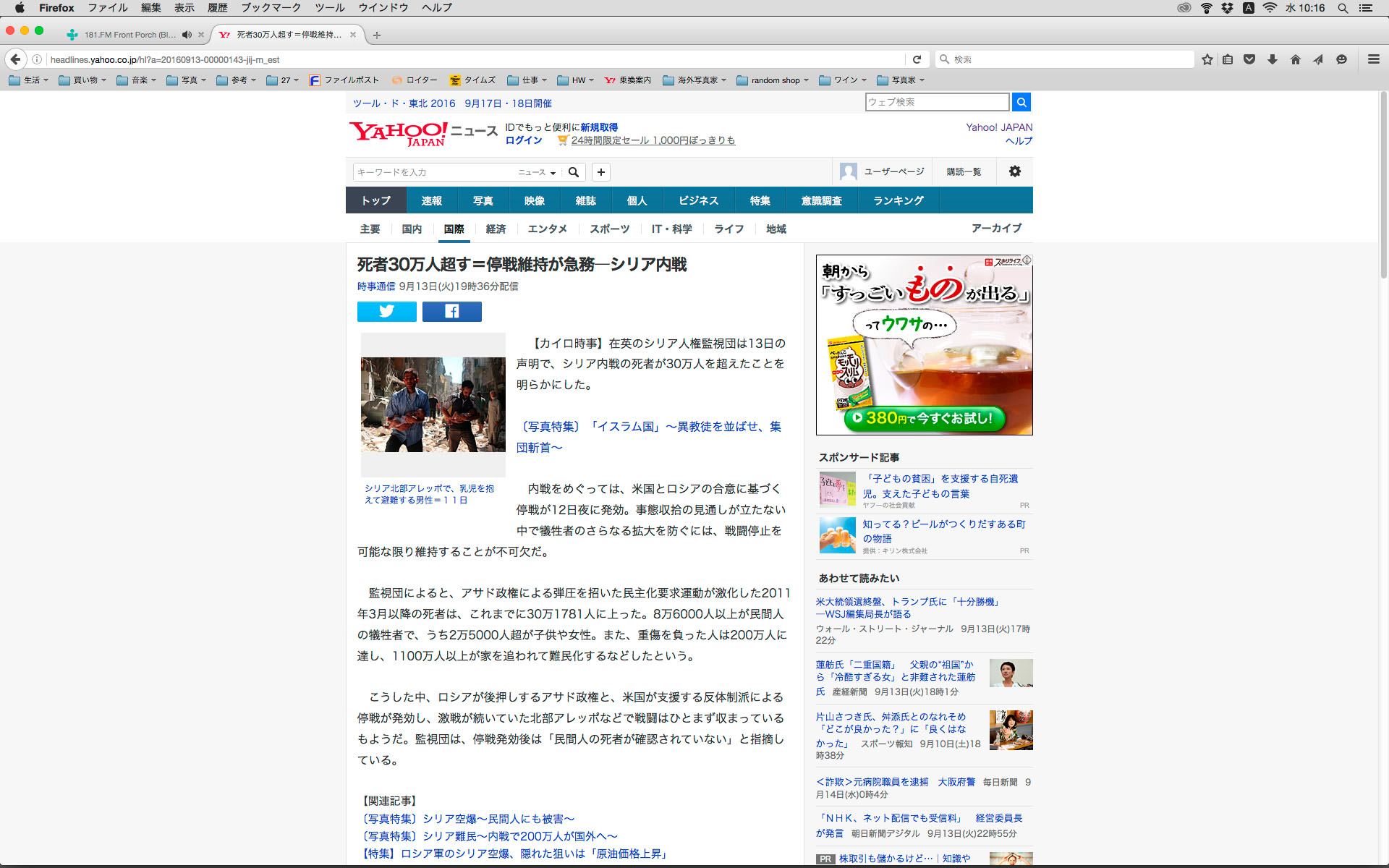Share article via Facebook button

[x=451, y=312]
